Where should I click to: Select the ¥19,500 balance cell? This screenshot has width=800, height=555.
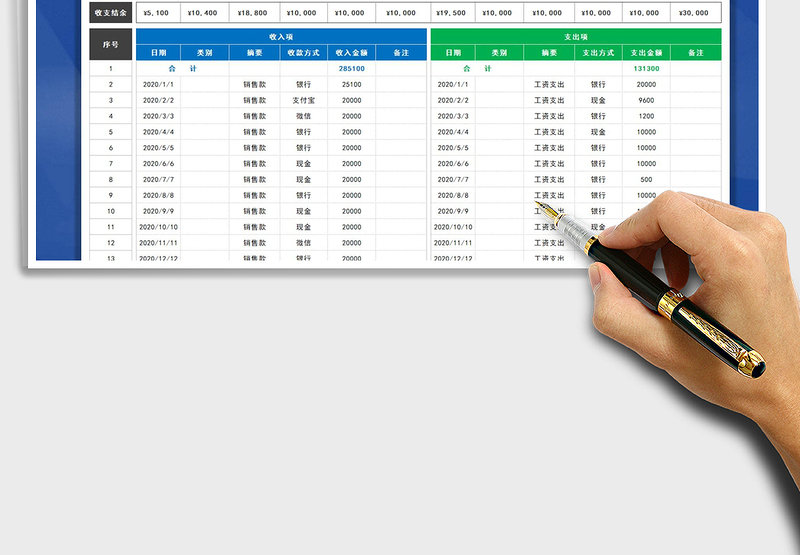450,13
